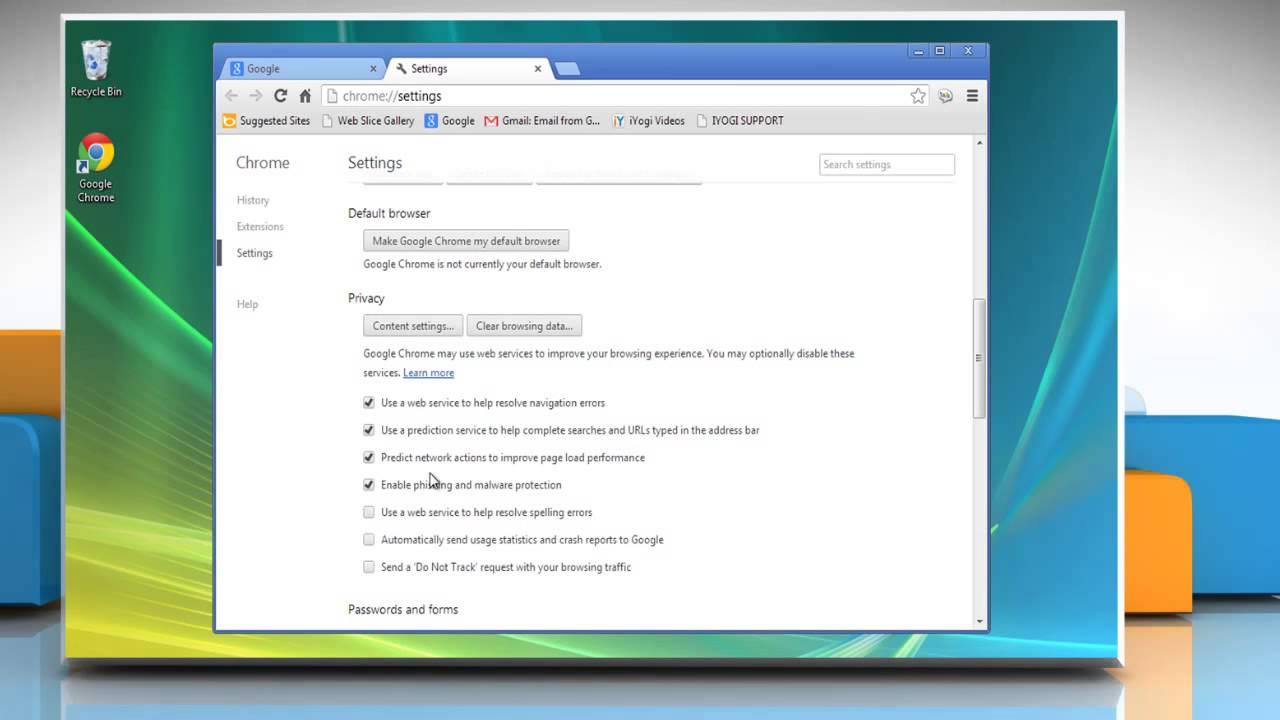
Task: Uncheck resolve navigation errors web service
Action: 369,403
